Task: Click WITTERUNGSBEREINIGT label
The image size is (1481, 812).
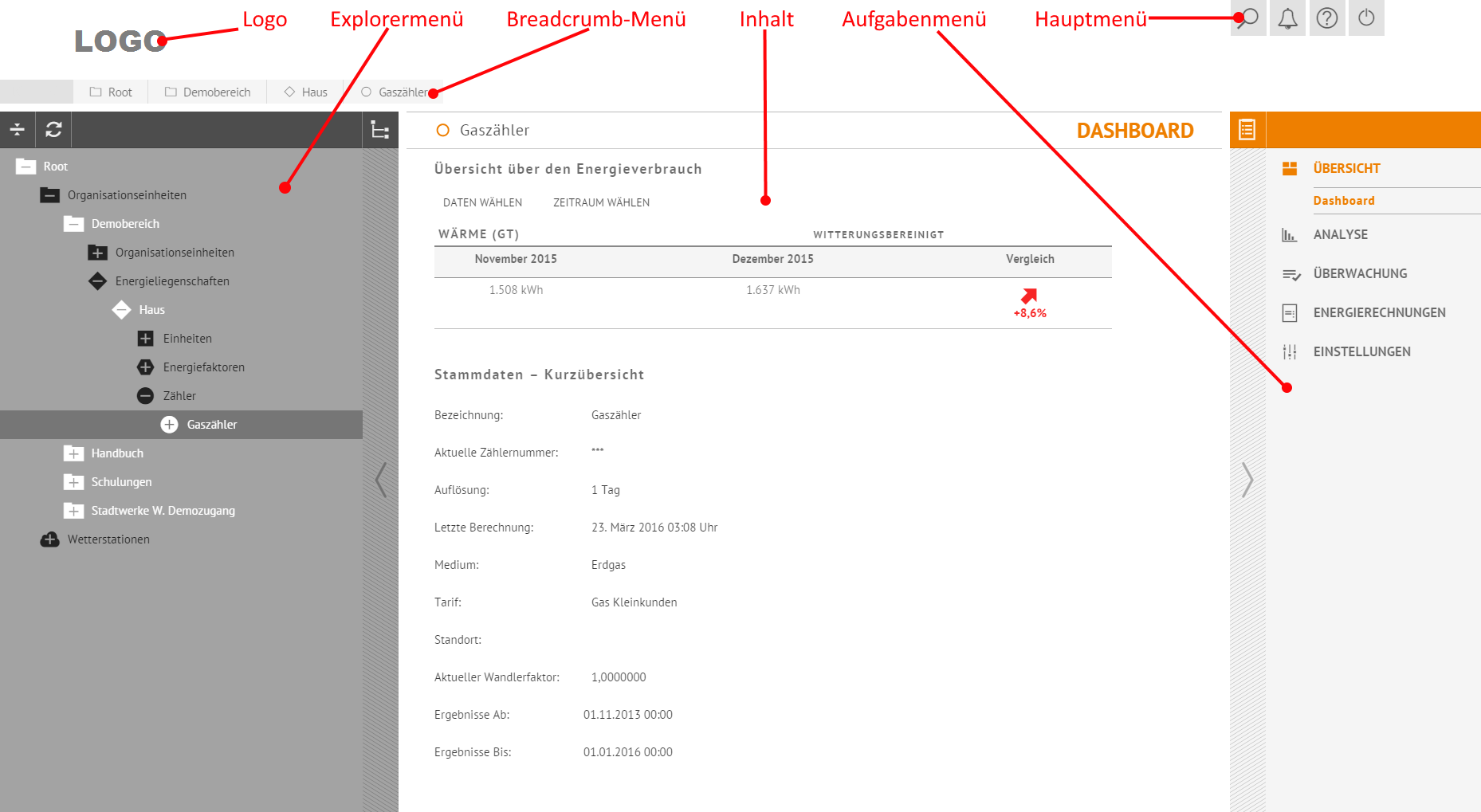Action: tap(878, 235)
